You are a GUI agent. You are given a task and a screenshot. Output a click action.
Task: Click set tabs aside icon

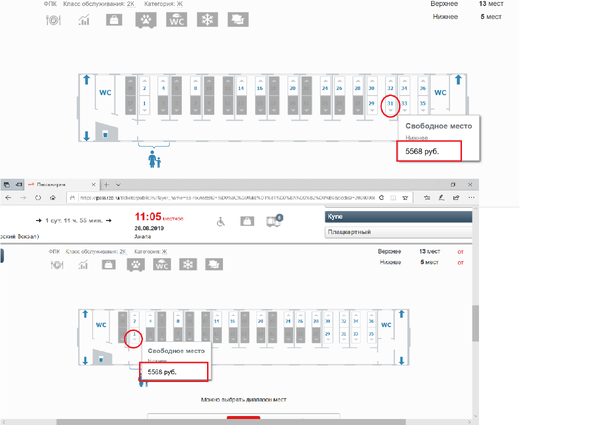tap(18, 185)
